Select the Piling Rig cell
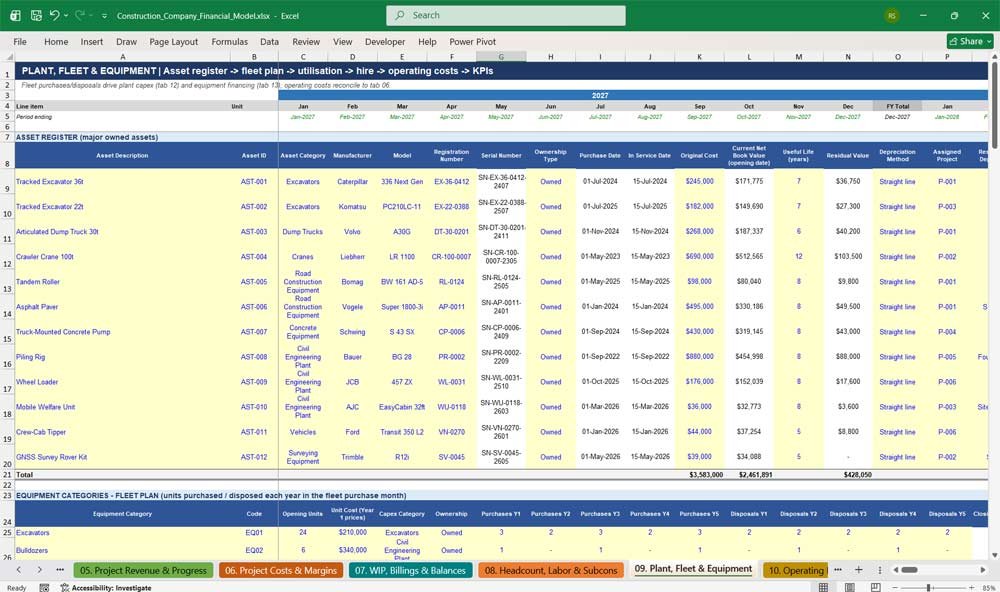This screenshot has height=592, width=1000. tap(122, 357)
